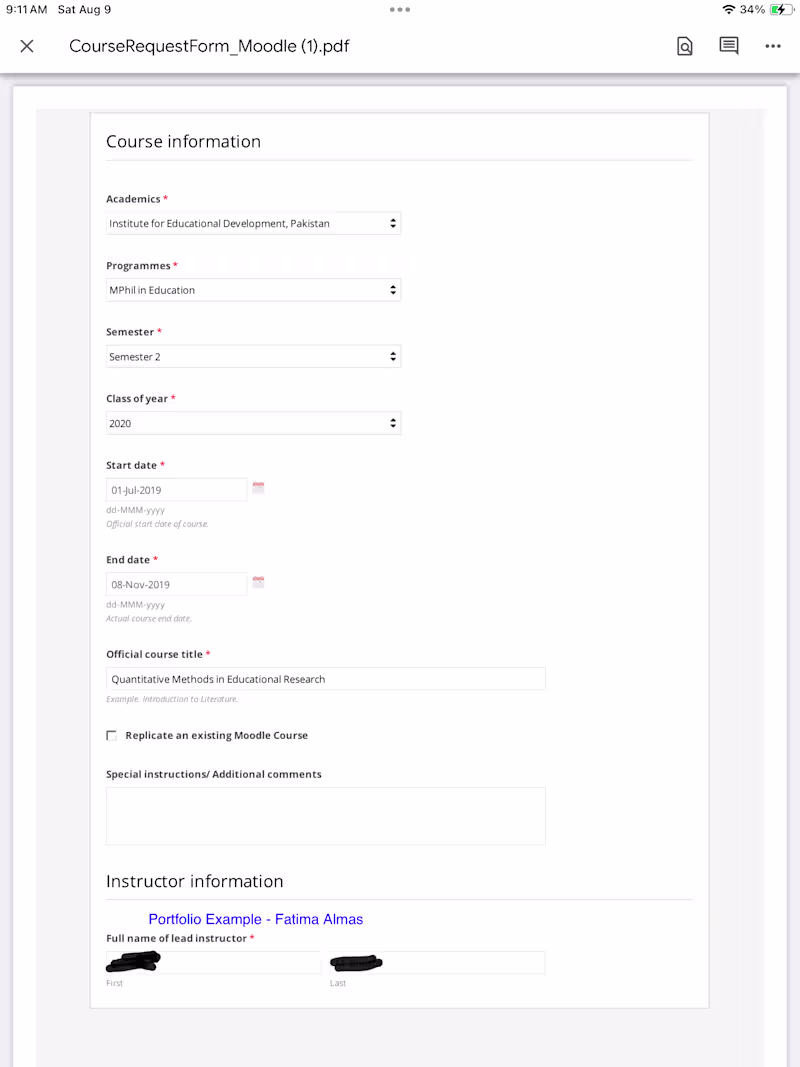Image resolution: width=800 pixels, height=1067 pixels.
Task: Open the comments icon in the toolbar
Action: [729, 46]
